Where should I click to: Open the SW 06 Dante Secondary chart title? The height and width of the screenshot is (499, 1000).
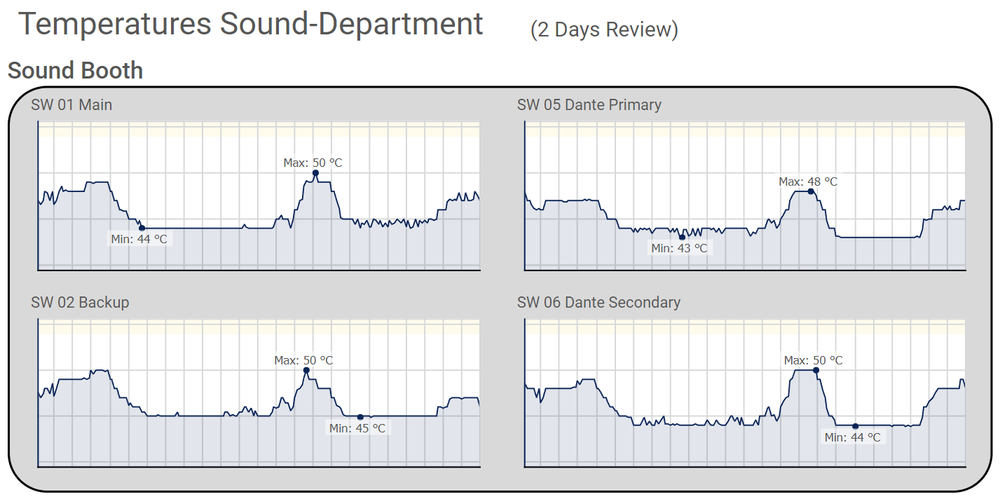click(x=599, y=302)
